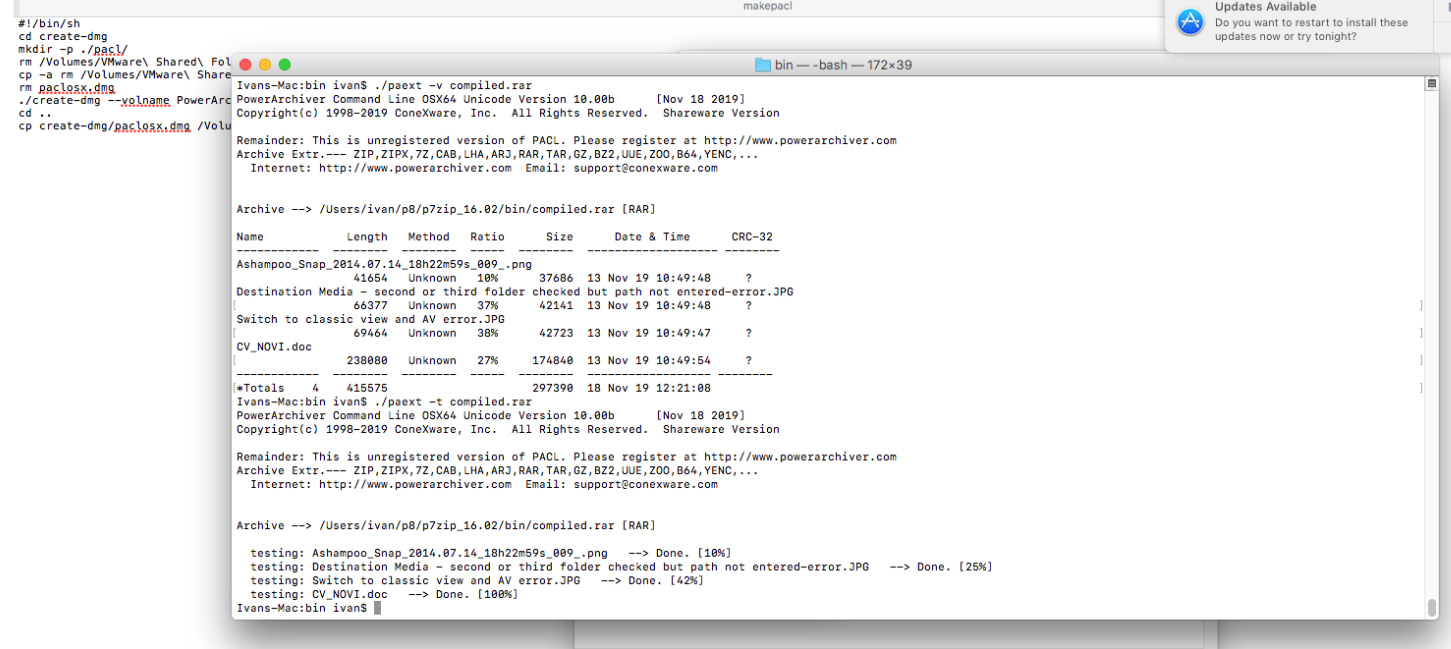Image resolution: width=1451 pixels, height=649 pixels.
Task: Minimize the terminal using the yellow button
Action: [x=265, y=65]
